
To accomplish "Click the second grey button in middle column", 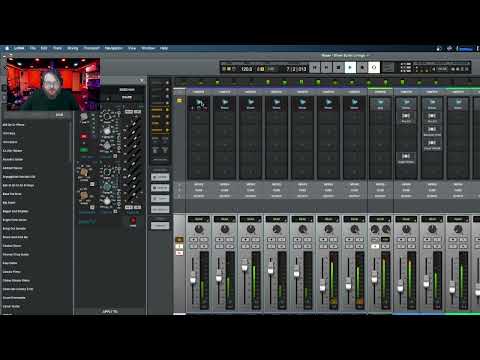I will pos(160,188).
